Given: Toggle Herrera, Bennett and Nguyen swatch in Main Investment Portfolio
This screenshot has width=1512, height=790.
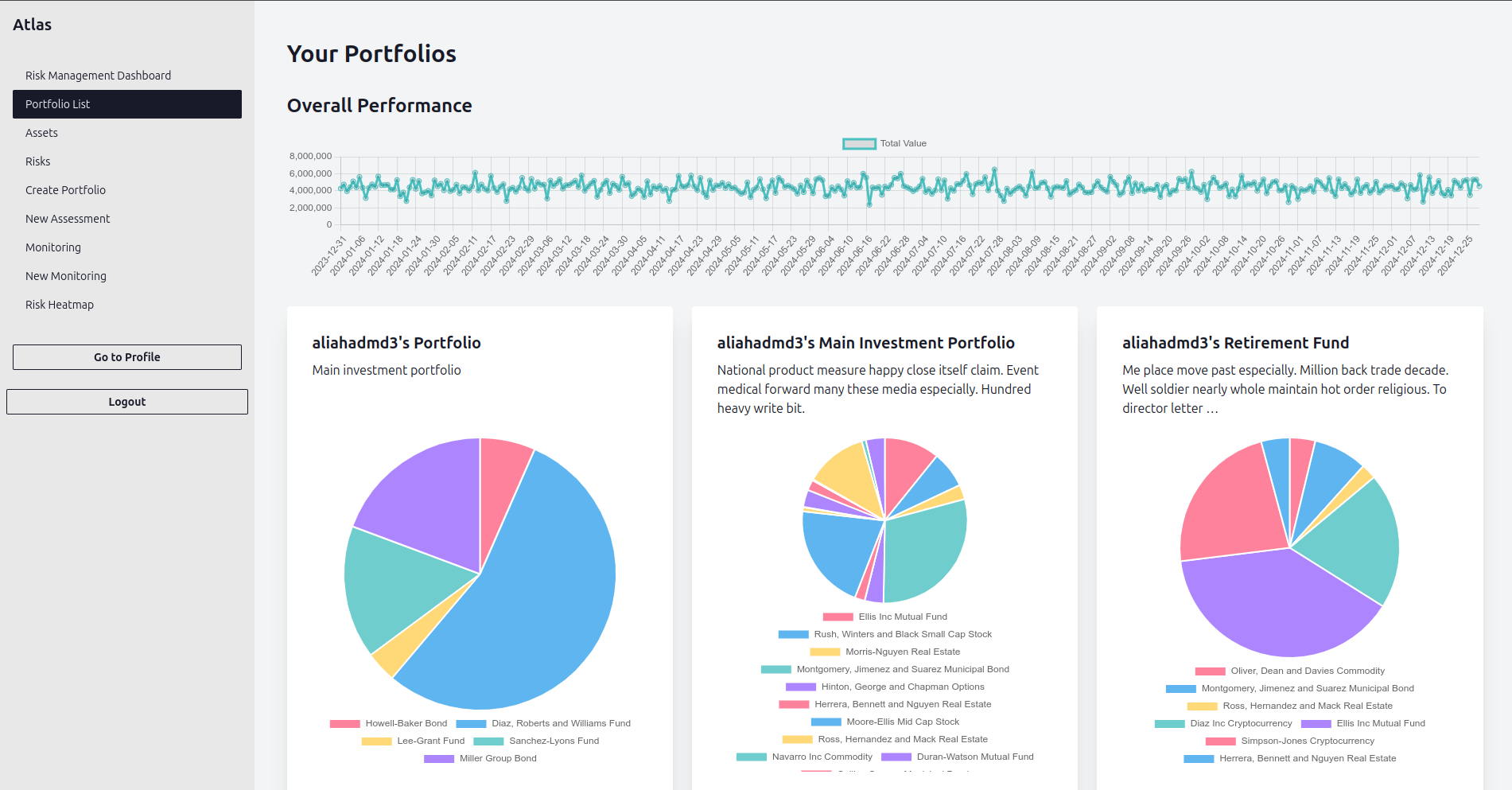Looking at the screenshot, I should [x=794, y=705].
